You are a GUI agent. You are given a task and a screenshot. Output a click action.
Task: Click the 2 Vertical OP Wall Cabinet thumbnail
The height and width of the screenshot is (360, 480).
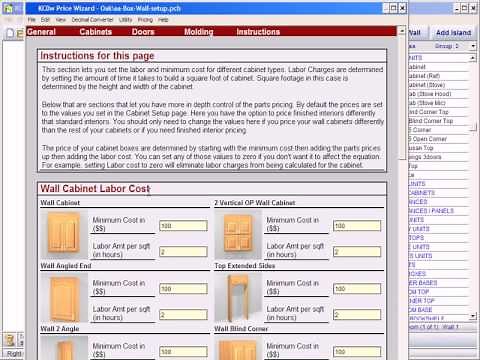(x=238, y=234)
